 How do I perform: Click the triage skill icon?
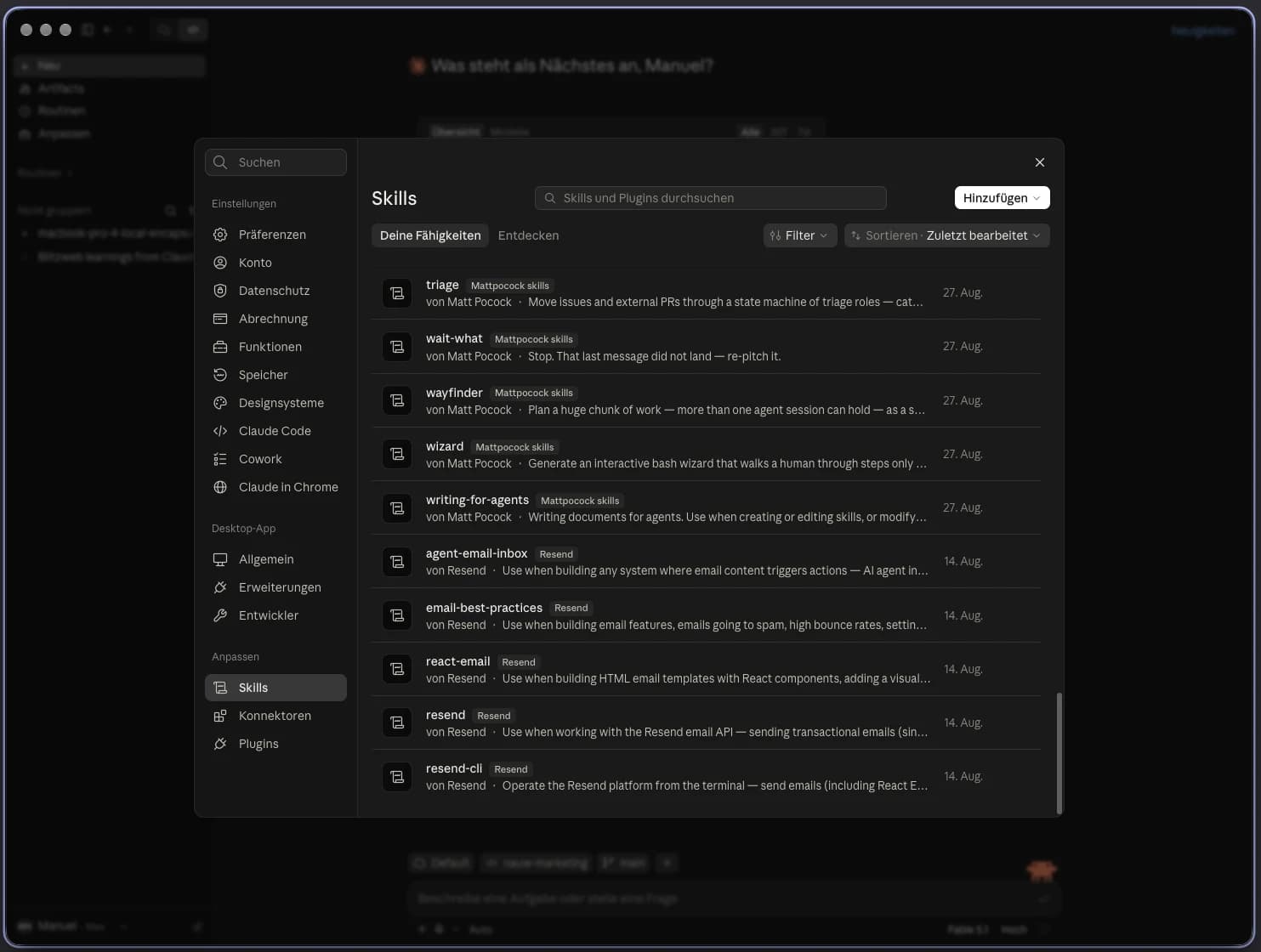coord(397,293)
